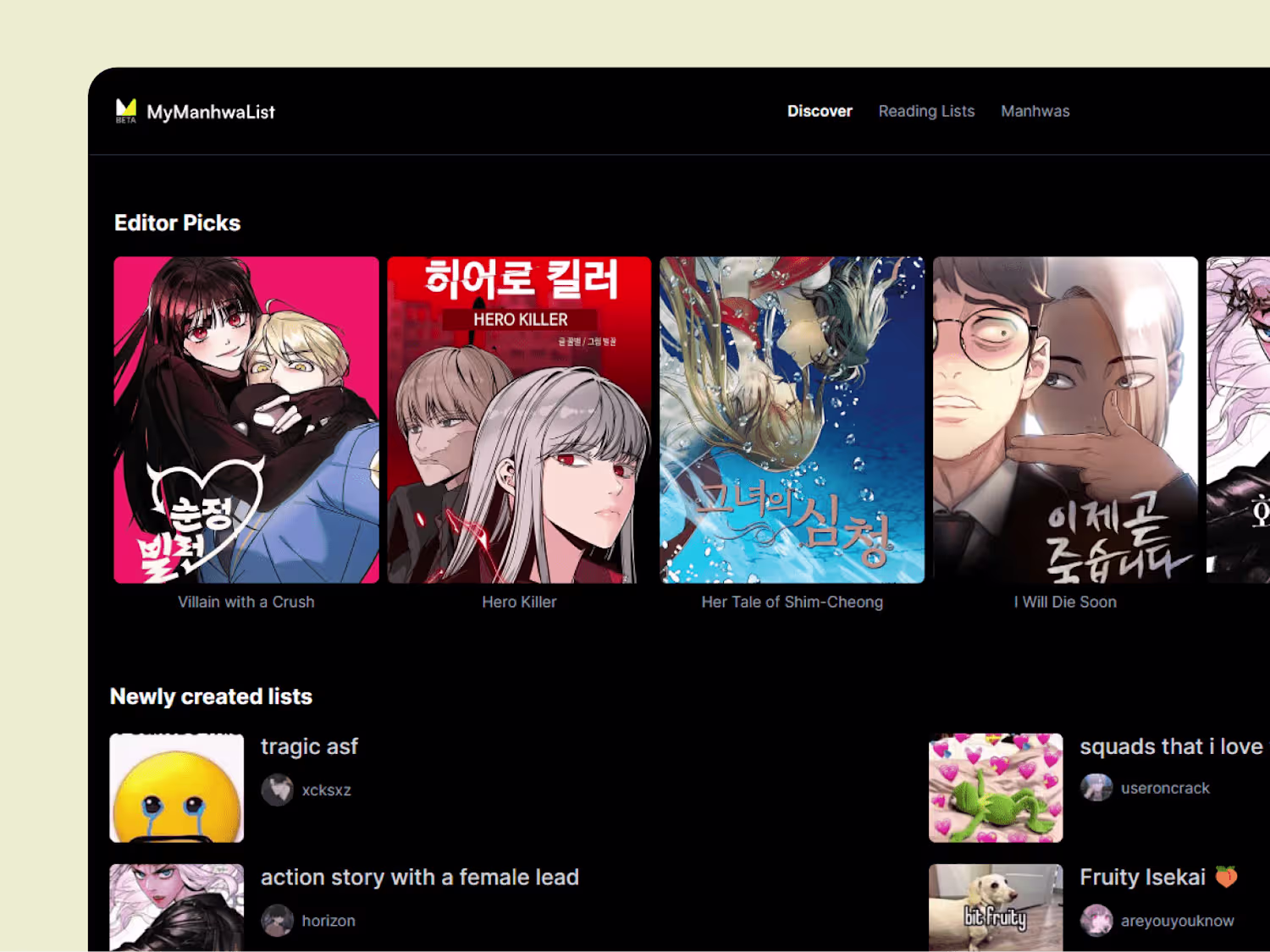Select Her Tale of Shim-Cheong cover
Viewport: 1270px width, 952px height.
tap(792, 420)
